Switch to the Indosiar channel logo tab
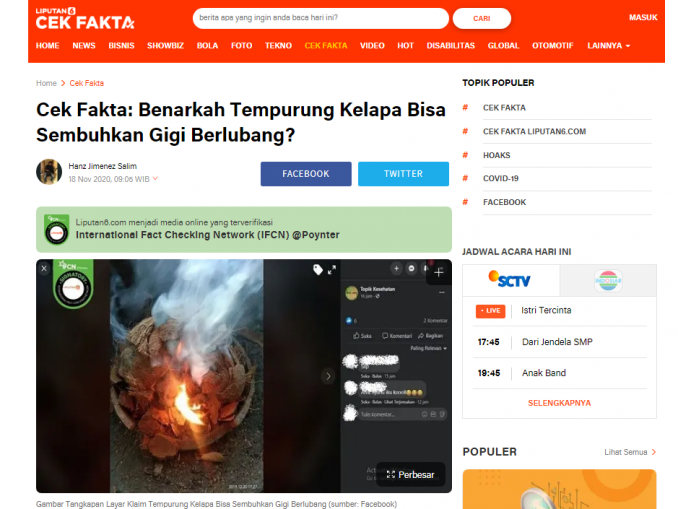Screen dimensions: 678x509 (x=608, y=281)
